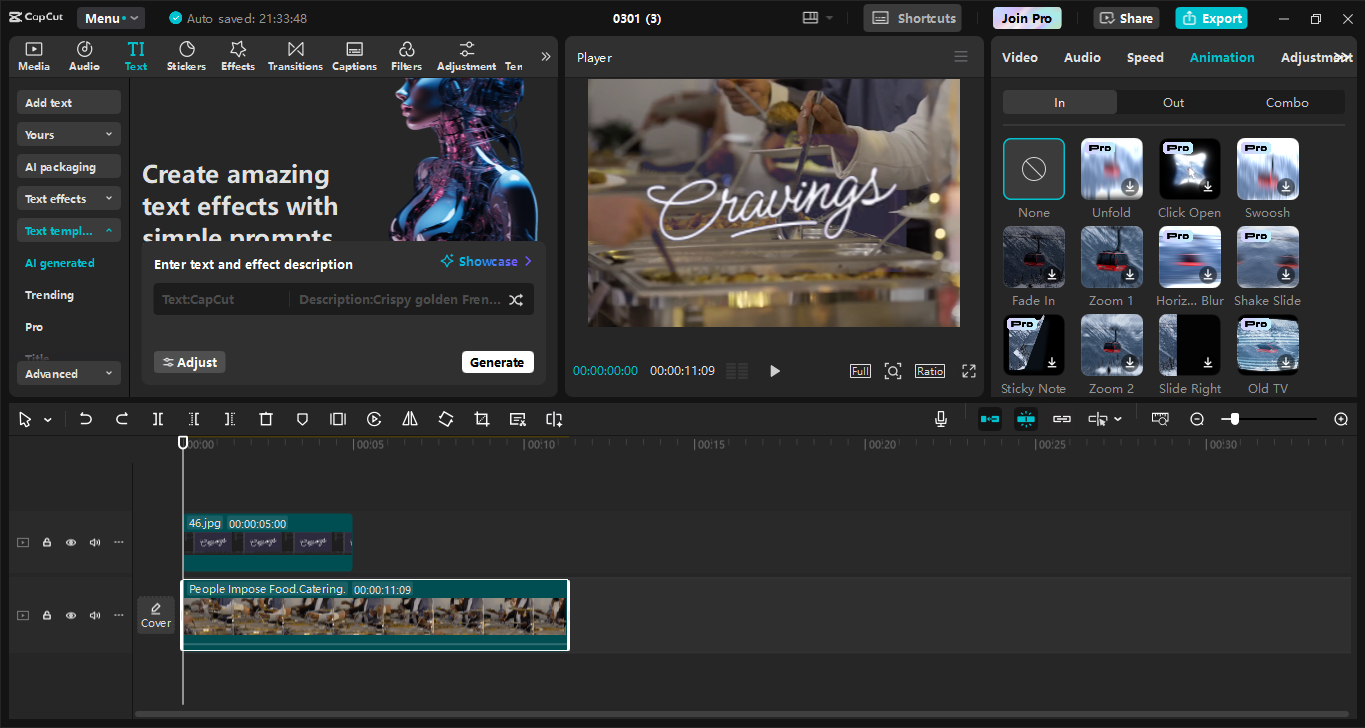Lock the People Impose Food track
This screenshot has height=728, width=1365.
46,615
